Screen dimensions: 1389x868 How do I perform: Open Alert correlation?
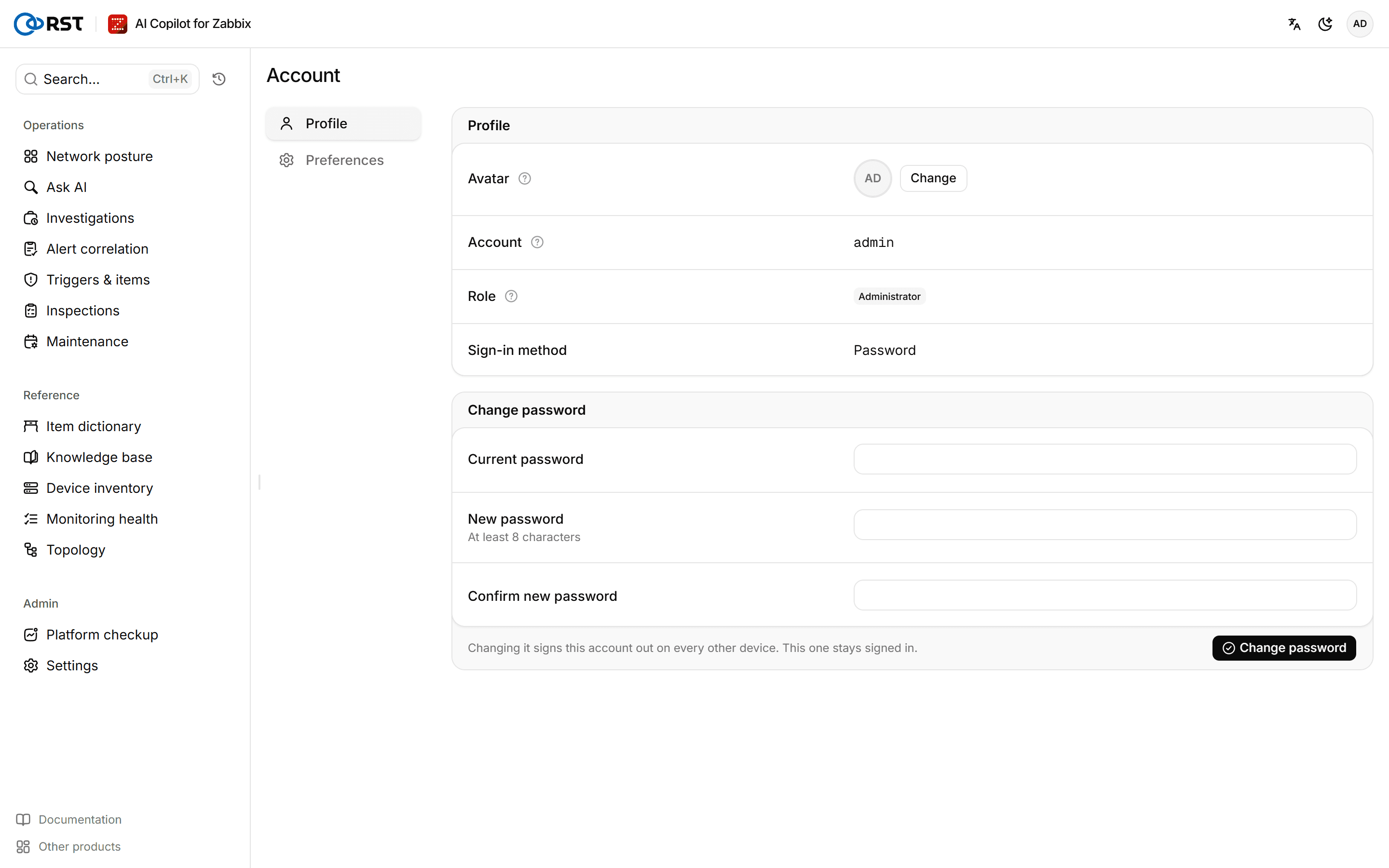click(124, 248)
